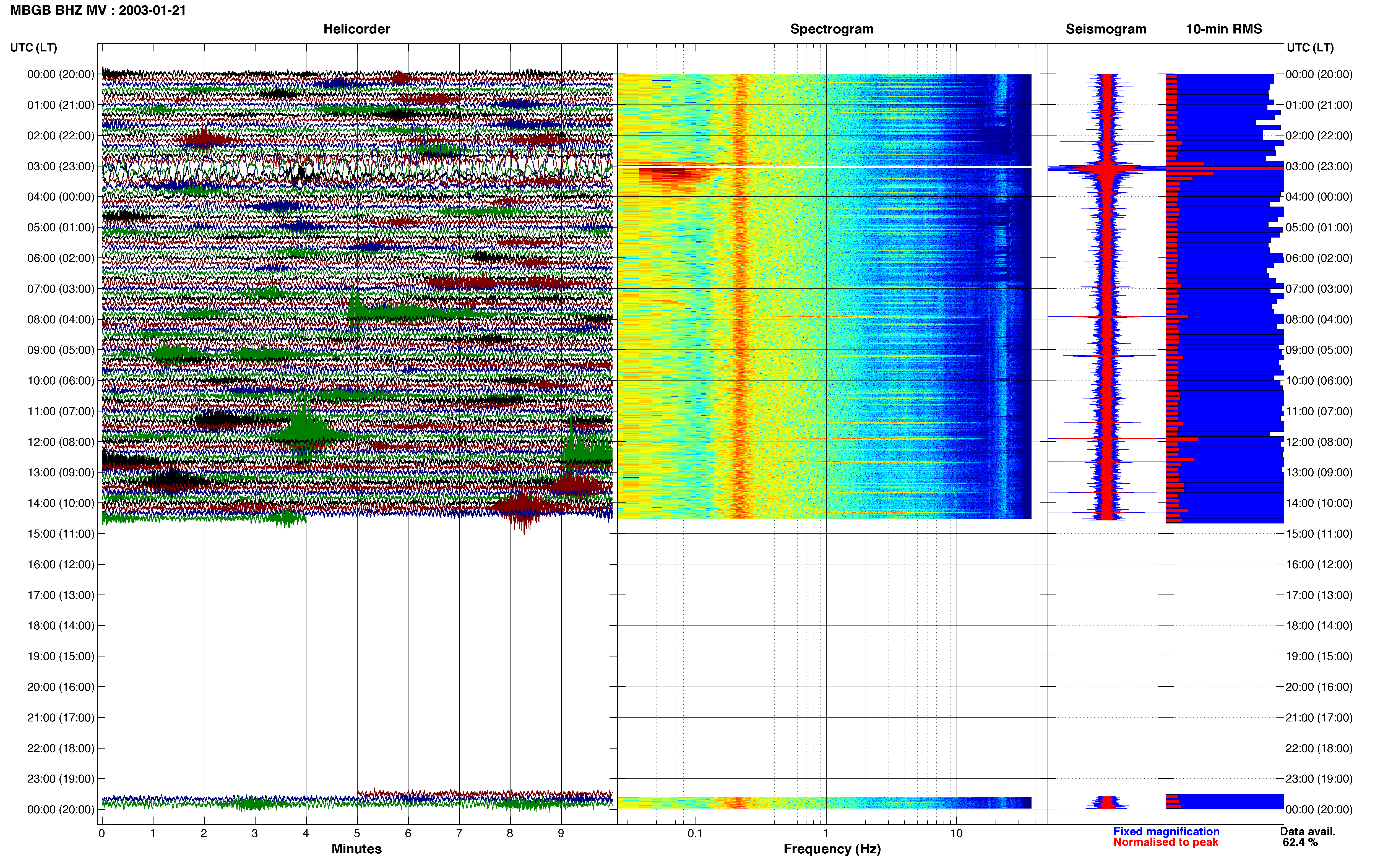1388x868 pixels.
Task: Select the '10-min RMS' panel heading
Action: [1224, 29]
